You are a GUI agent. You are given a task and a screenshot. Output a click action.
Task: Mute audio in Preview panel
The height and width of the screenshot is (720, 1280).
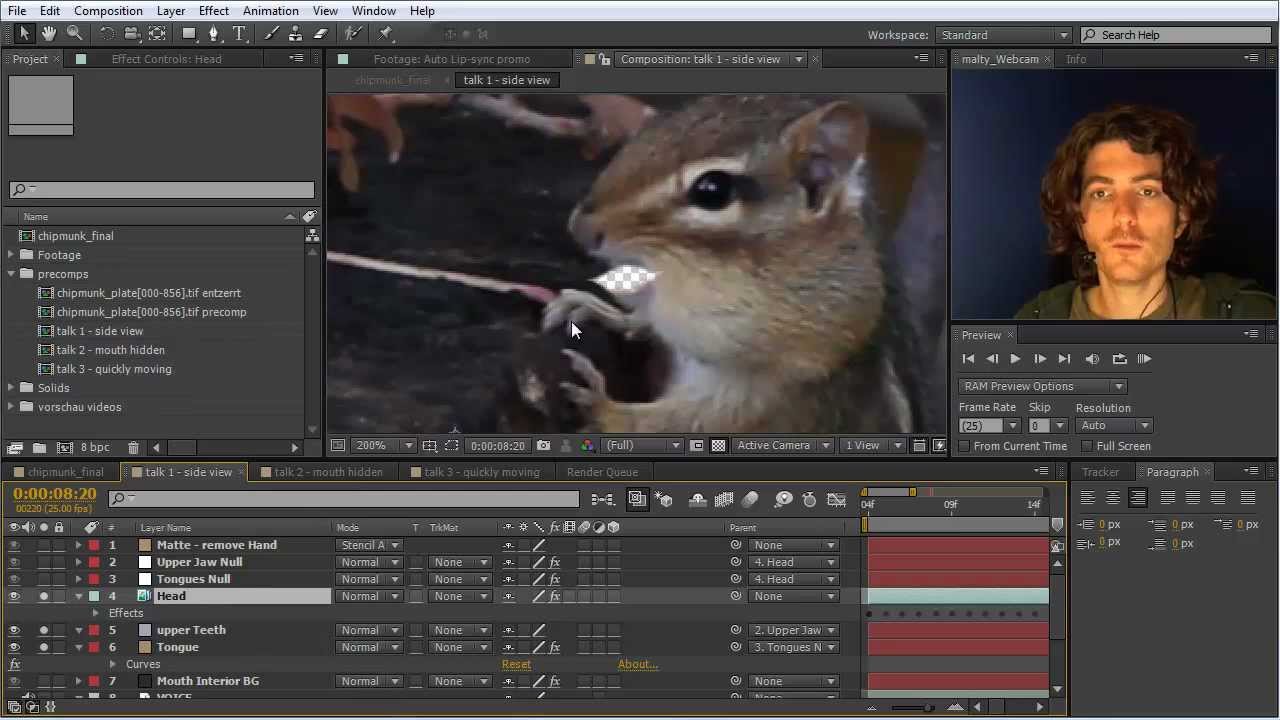(x=1092, y=359)
